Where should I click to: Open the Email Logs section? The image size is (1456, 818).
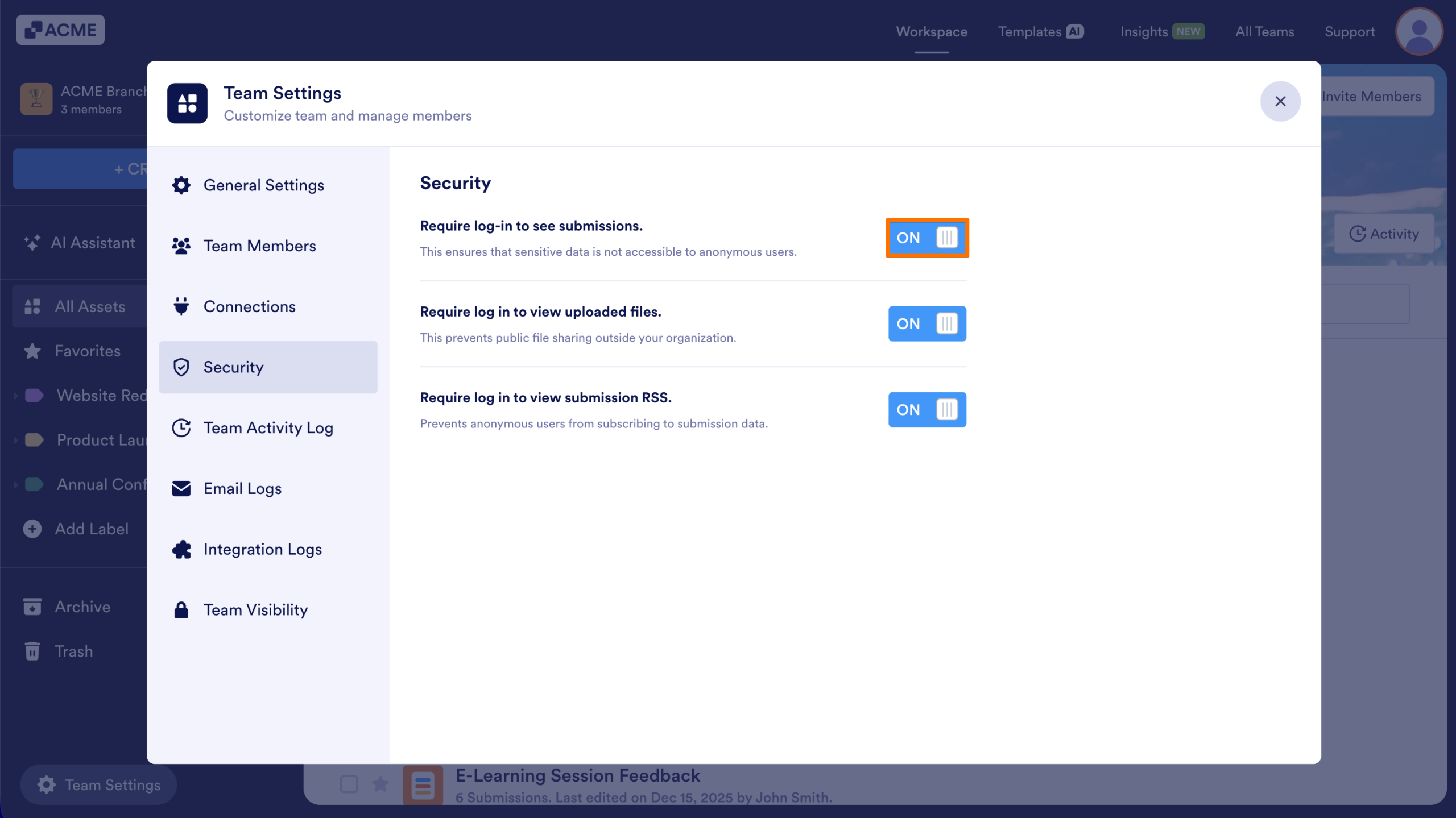pyautogui.click(x=268, y=489)
